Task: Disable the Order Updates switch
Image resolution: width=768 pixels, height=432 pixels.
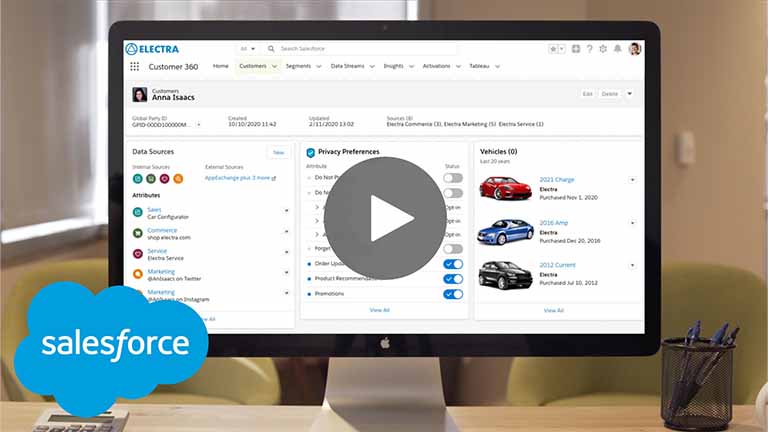Action: point(453,264)
